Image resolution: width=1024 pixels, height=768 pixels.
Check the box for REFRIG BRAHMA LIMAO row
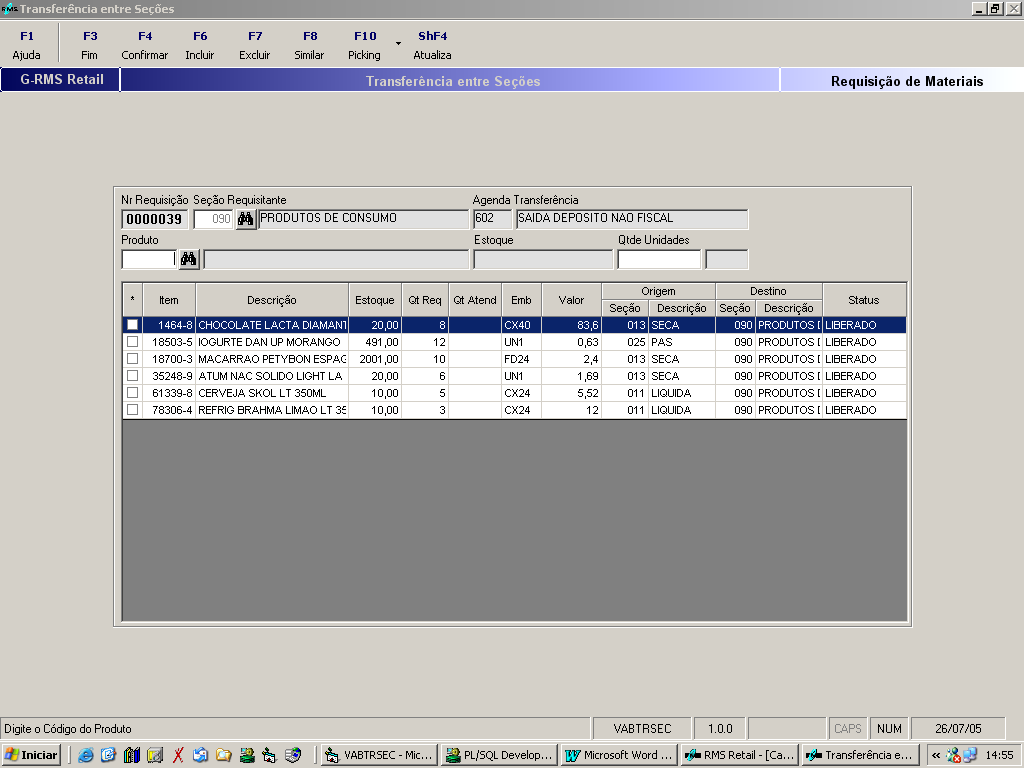133,409
